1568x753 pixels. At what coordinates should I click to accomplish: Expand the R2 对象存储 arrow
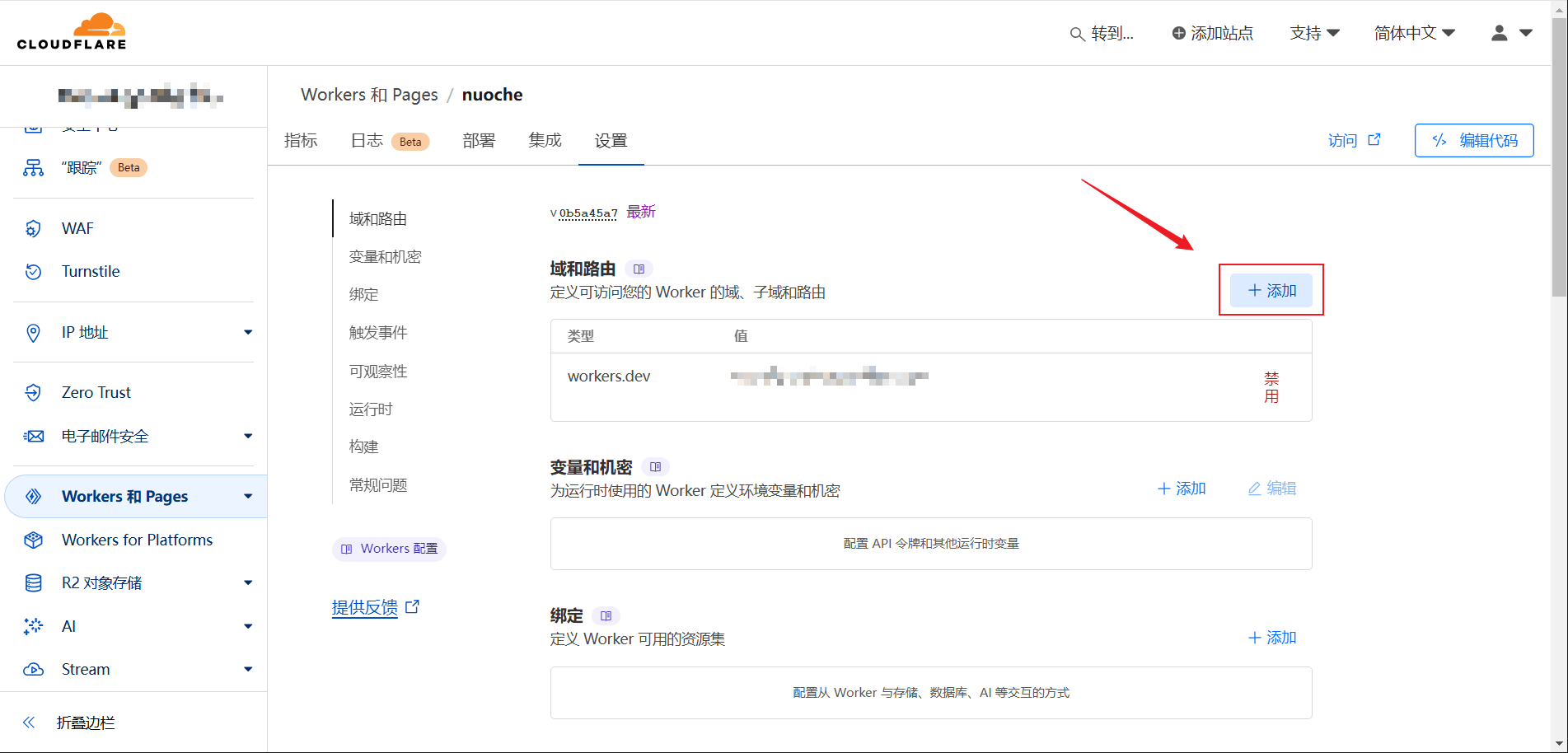(248, 582)
